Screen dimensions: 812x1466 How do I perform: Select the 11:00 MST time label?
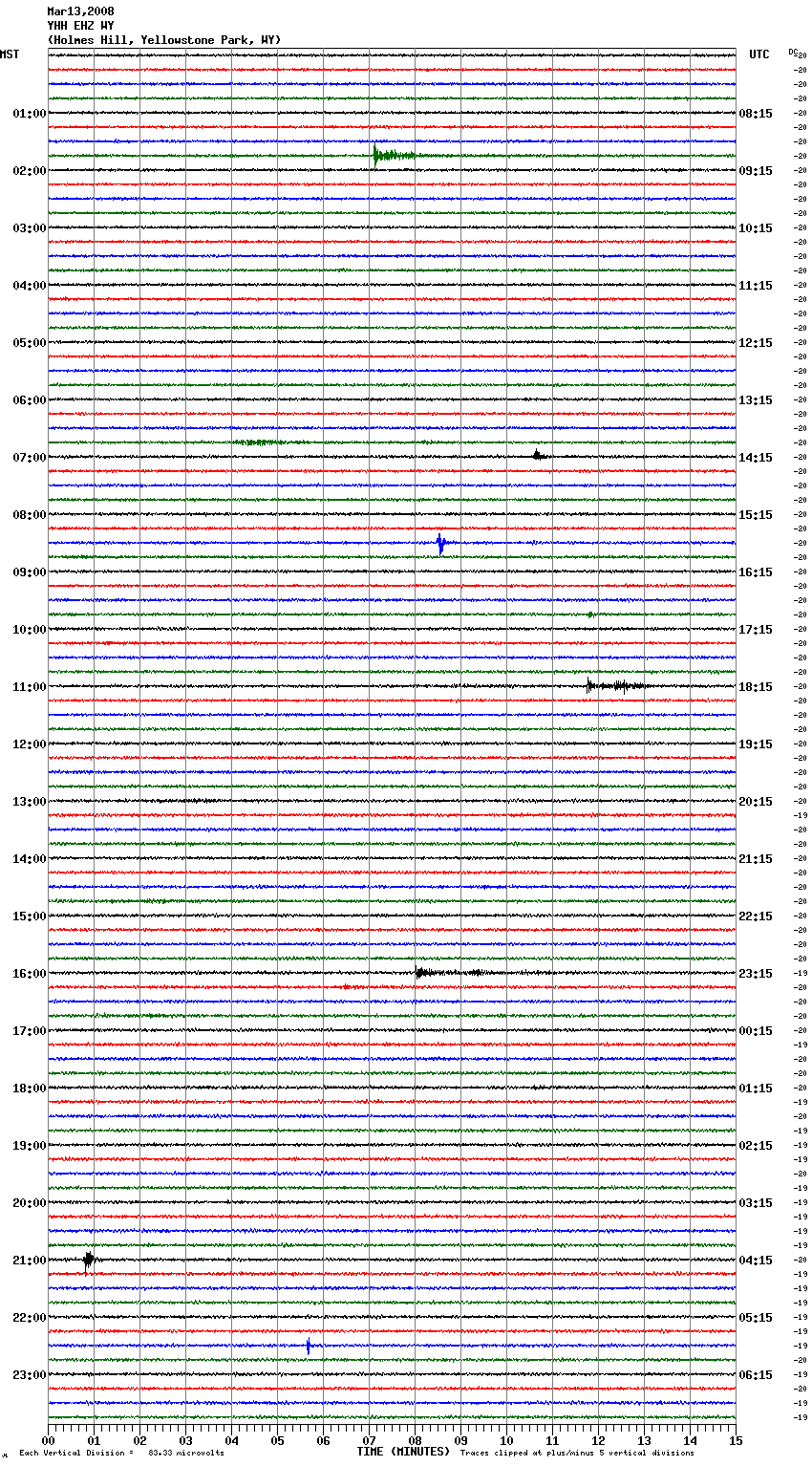29,687
